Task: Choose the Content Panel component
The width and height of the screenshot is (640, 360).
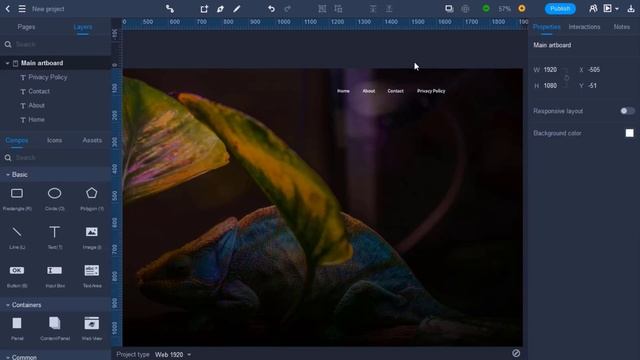Action: tap(54, 328)
